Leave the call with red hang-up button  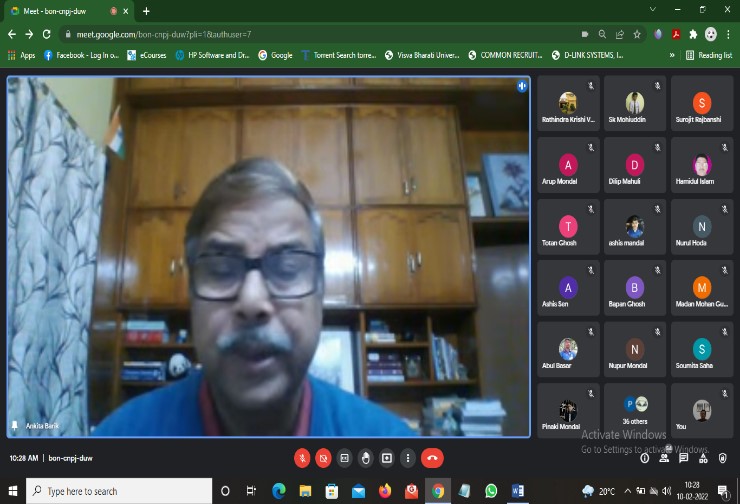[x=432, y=458]
